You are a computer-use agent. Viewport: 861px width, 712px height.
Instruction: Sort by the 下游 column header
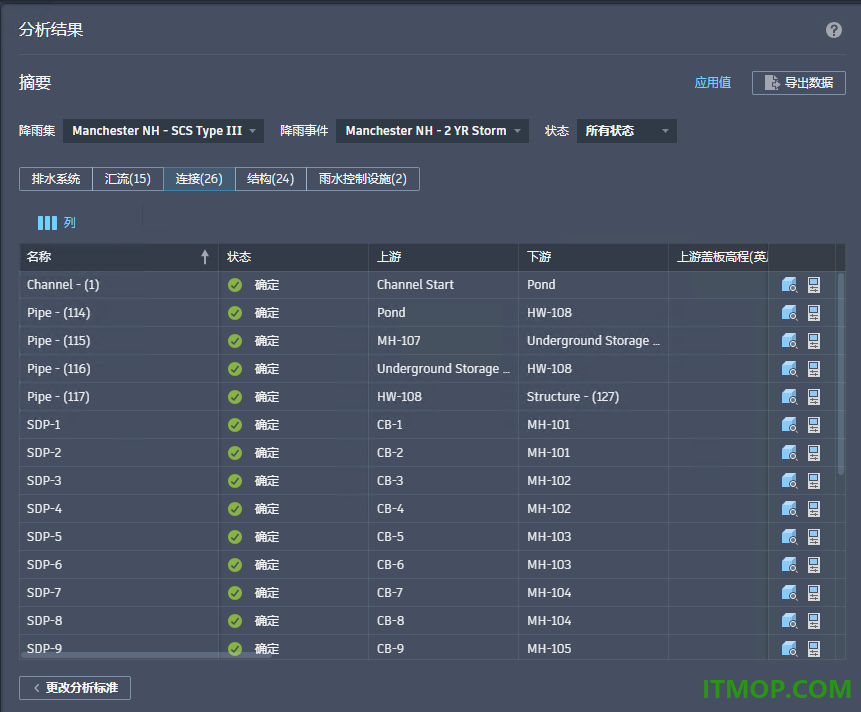tap(593, 257)
